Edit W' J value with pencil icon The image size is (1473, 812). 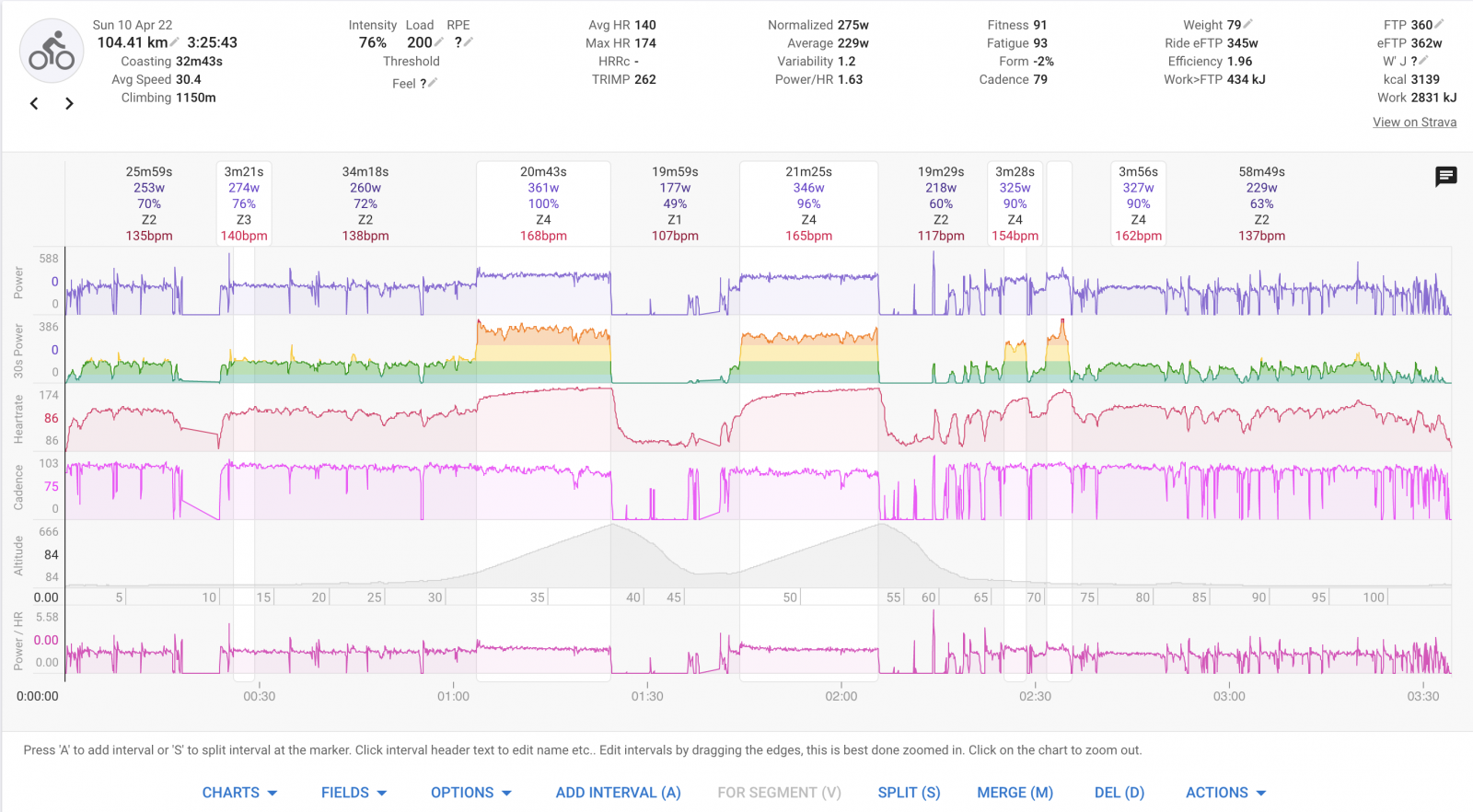[x=1424, y=61]
